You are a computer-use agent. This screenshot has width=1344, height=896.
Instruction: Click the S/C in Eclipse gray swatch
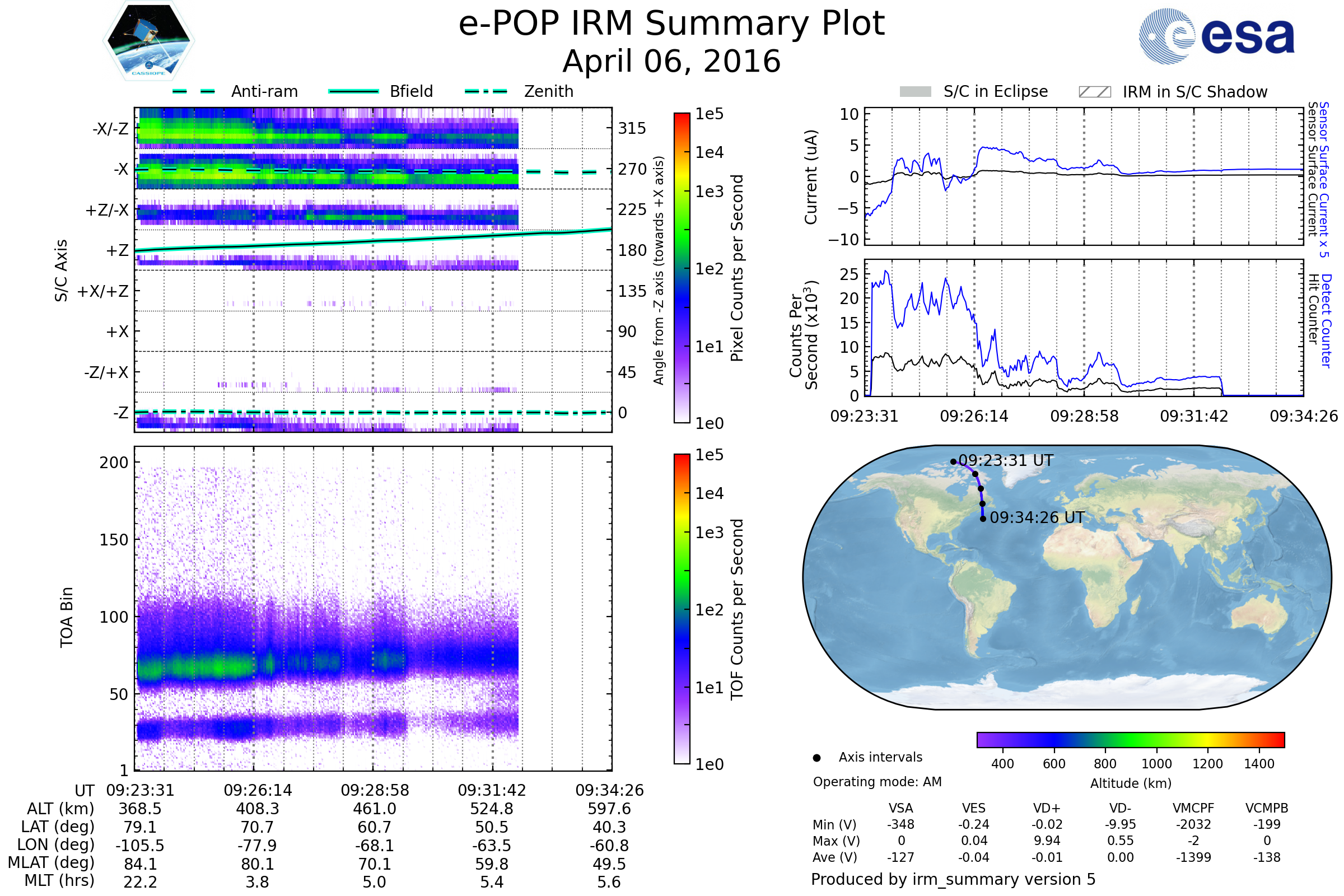[x=915, y=92]
